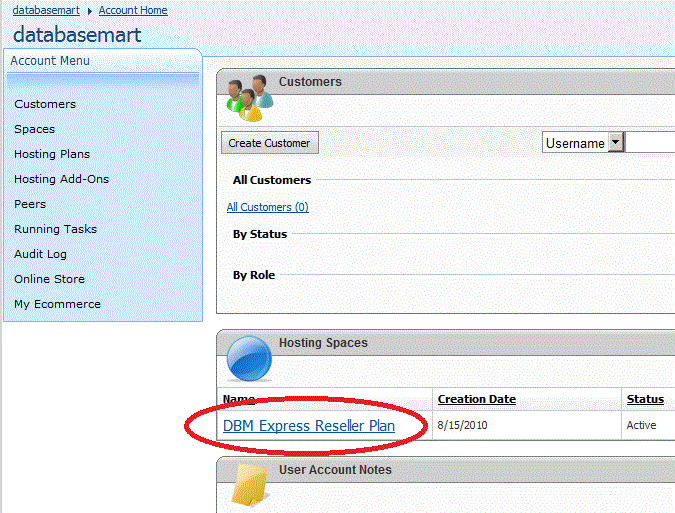This screenshot has width=675, height=513.
Task: Click the All Customers section heading
Action: pyautogui.click(x=272, y=180)
